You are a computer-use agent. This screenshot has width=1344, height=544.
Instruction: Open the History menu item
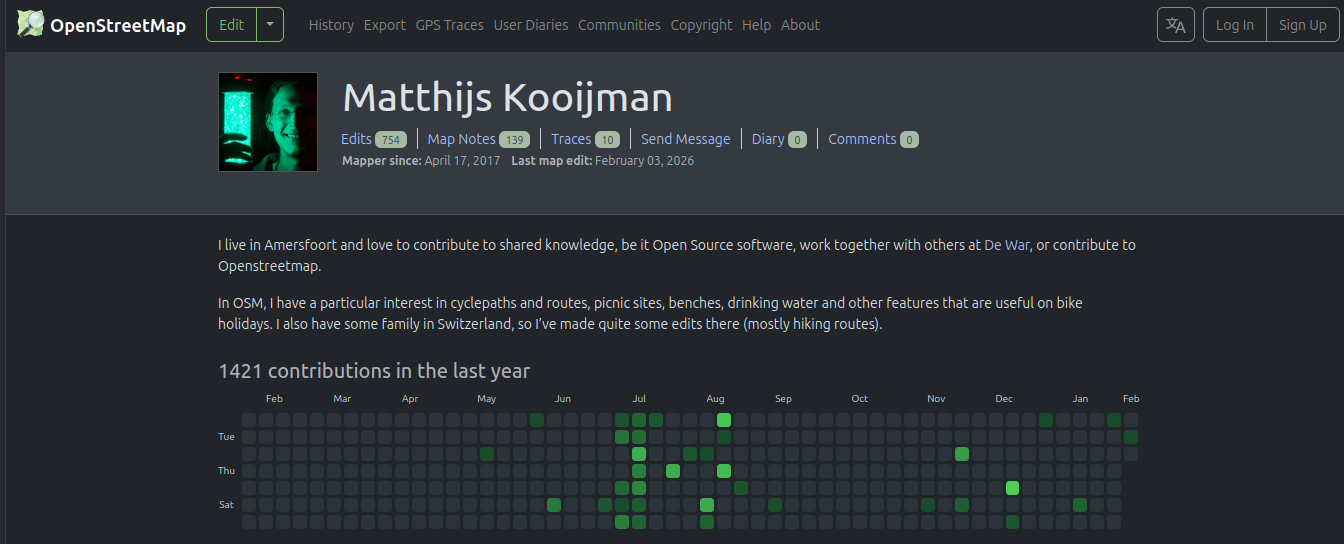pyautogui.click(x=331, y=25)
